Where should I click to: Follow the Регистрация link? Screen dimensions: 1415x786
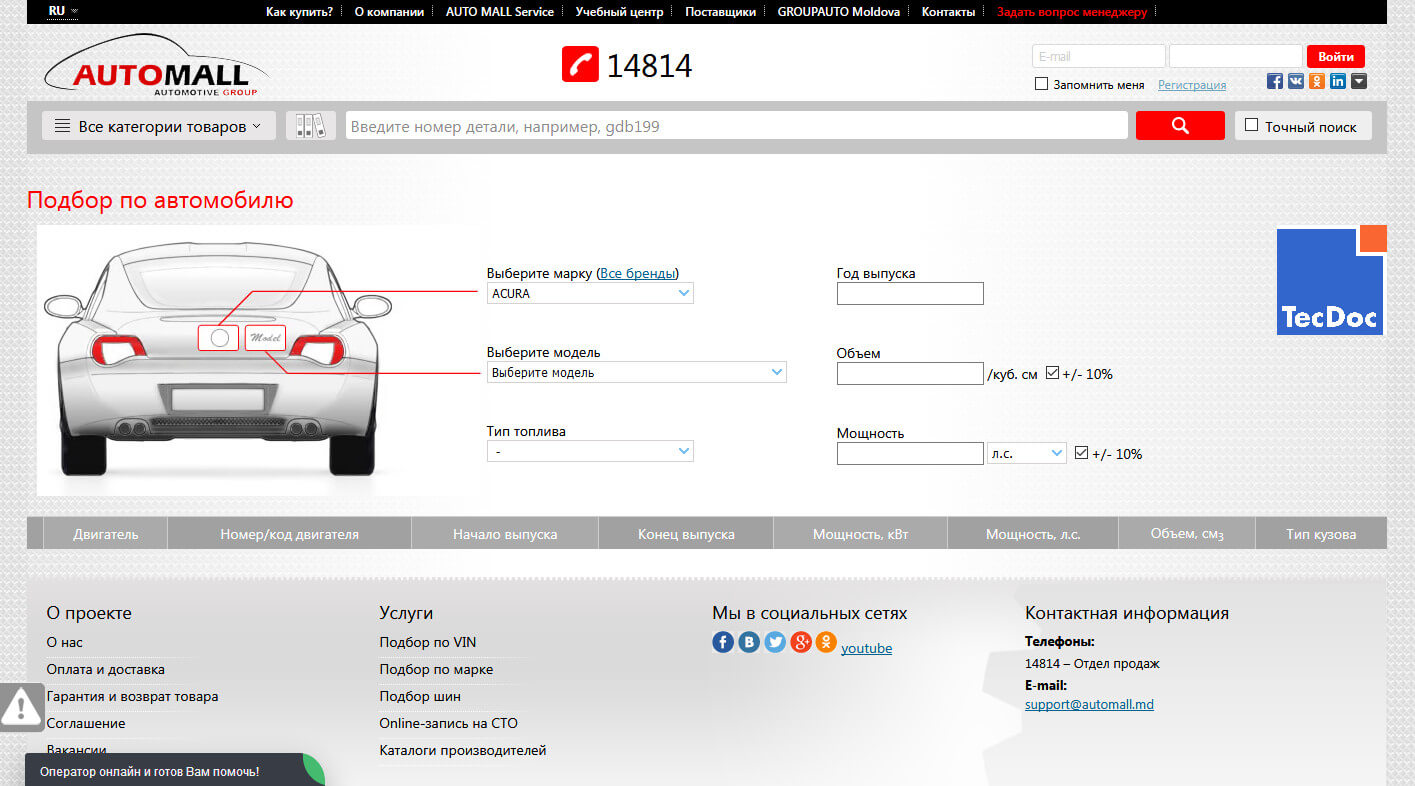pos(1191,85)
